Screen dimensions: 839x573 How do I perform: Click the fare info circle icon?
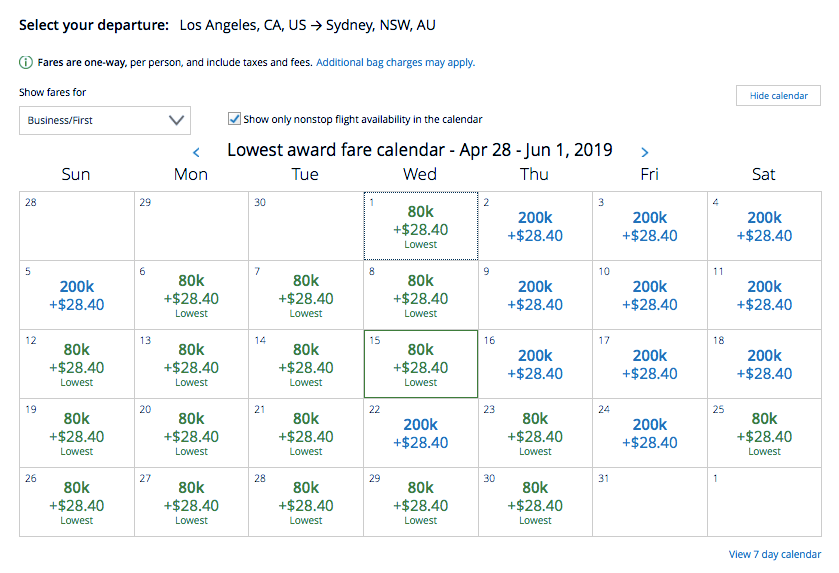point(26,62)
